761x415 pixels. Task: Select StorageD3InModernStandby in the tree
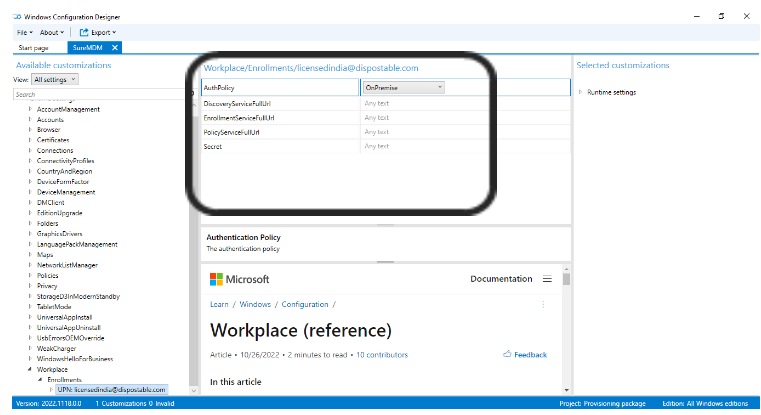pyautogui.click(x=78, y=296)
